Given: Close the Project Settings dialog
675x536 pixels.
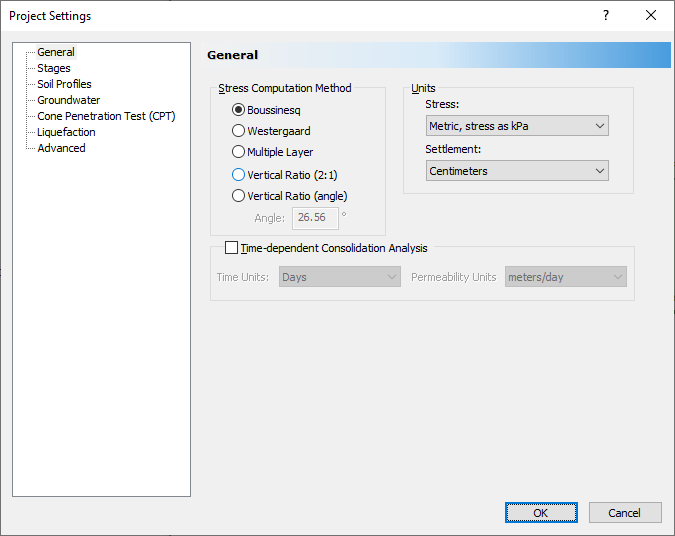Looking at the screenshot, I should click(x=651, y=16).
